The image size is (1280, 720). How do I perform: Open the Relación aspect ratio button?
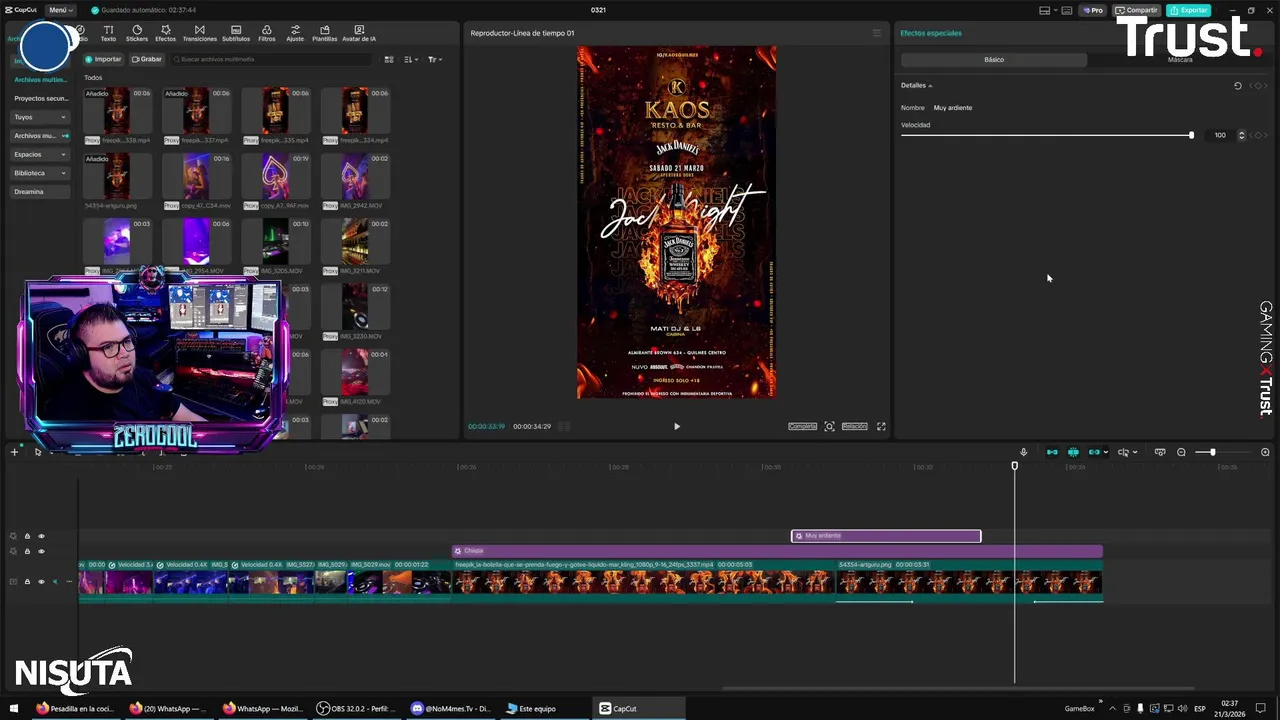pyautogui.click(x=854, y=426)
